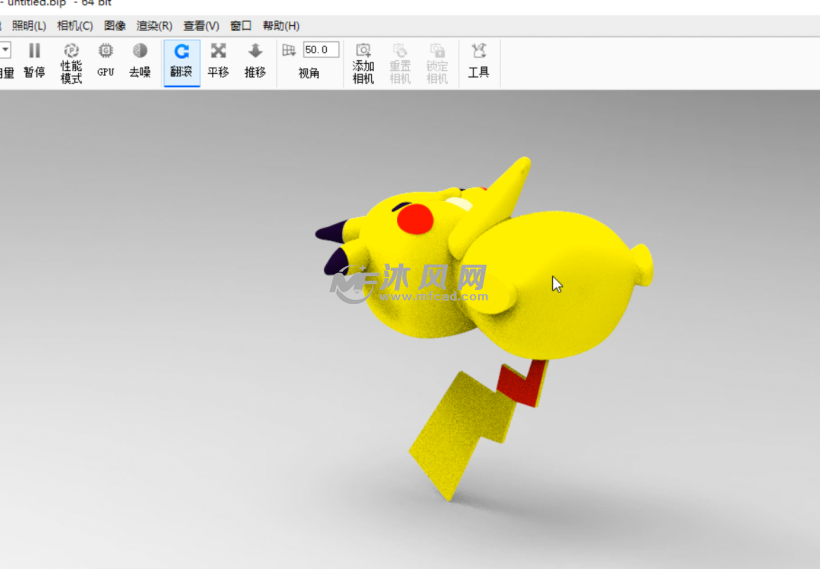Open the 工具 tools button

pyautogui.click(x=479, y=62)
